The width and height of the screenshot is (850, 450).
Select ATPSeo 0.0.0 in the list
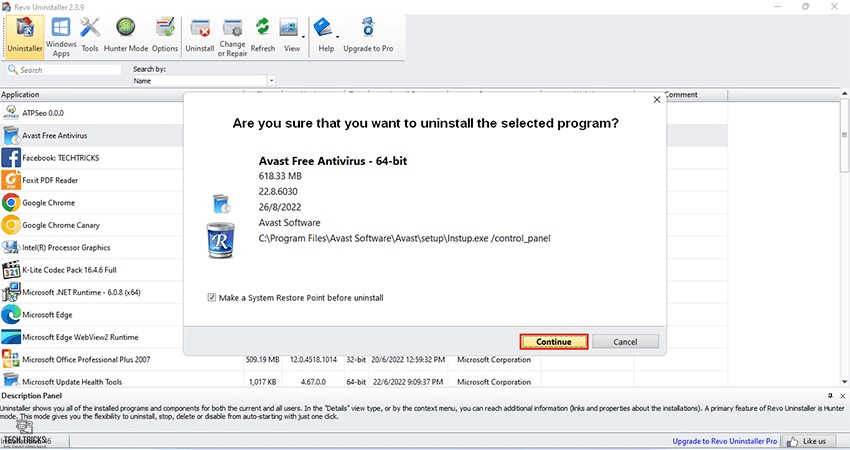click(x=92, y=113)
